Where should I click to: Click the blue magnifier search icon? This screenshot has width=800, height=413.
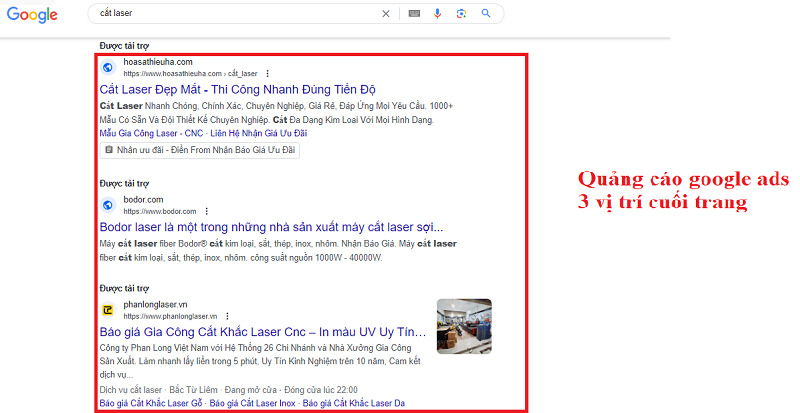pos(486,13)
